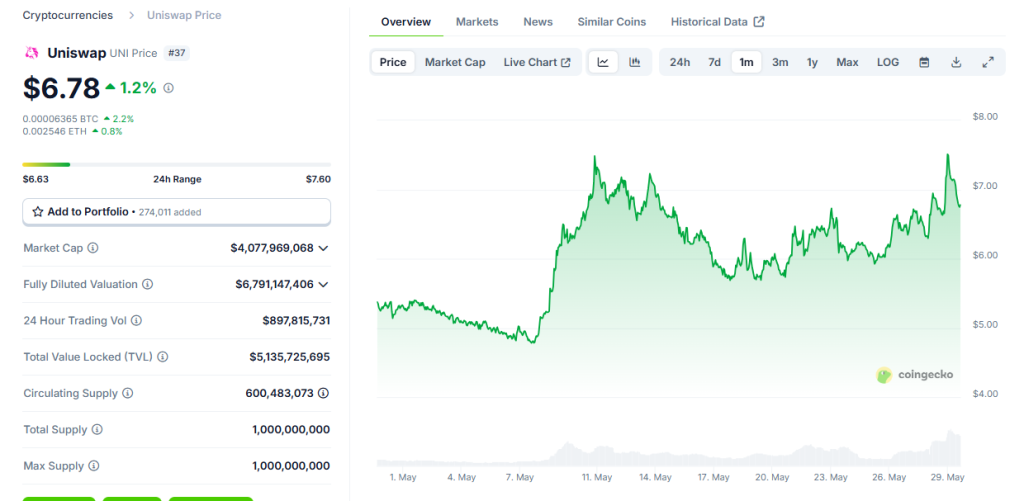1024x501 pixels.
Task: Toggle Market Cap chart mode
Action: [x=455, y=62]
